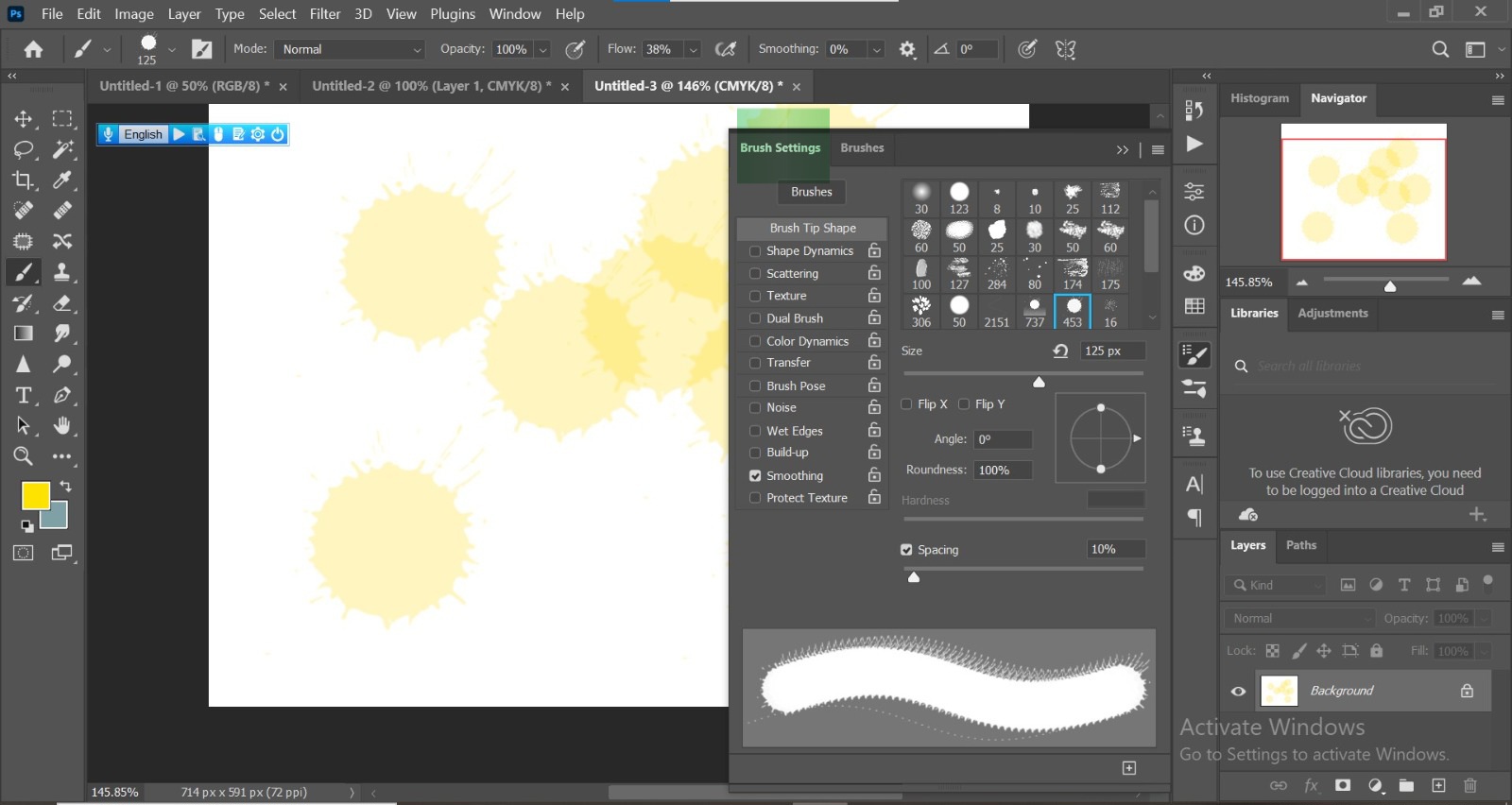This screenshot has width=1512, height=805.
Task: Enable the Shape Dynamics checkbox
Action: pos(755,251)
